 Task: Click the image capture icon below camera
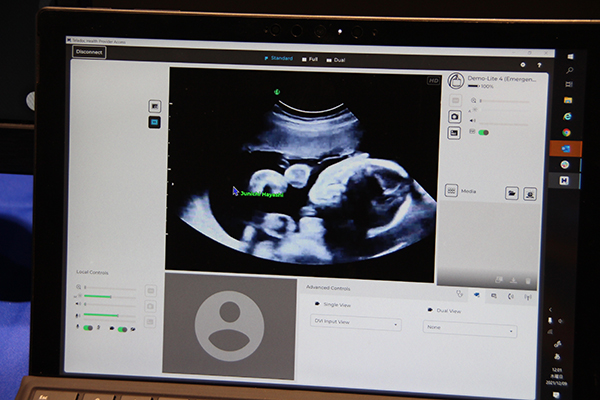pyautogui.click(x=454, y=133)
